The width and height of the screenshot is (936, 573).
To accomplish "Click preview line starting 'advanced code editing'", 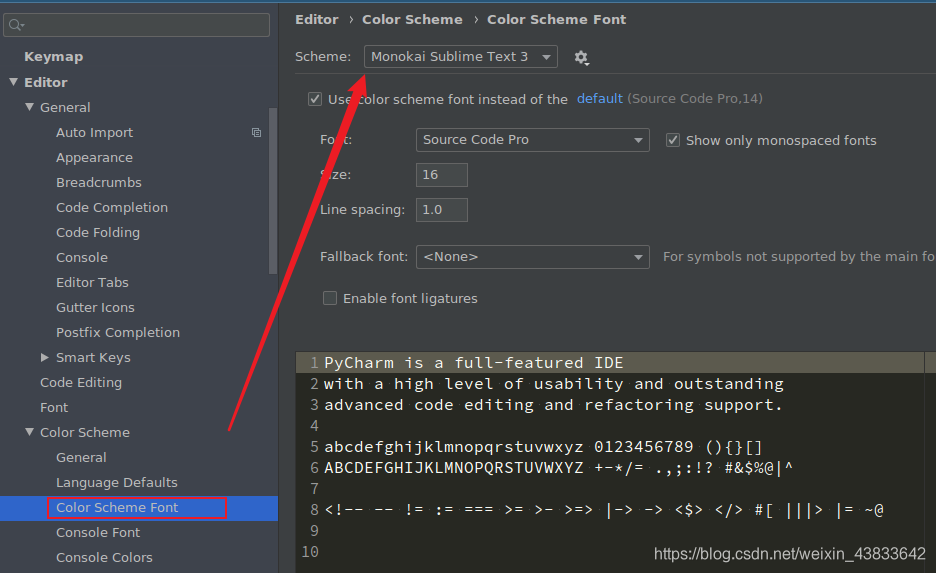I will [x=553, y=405].
